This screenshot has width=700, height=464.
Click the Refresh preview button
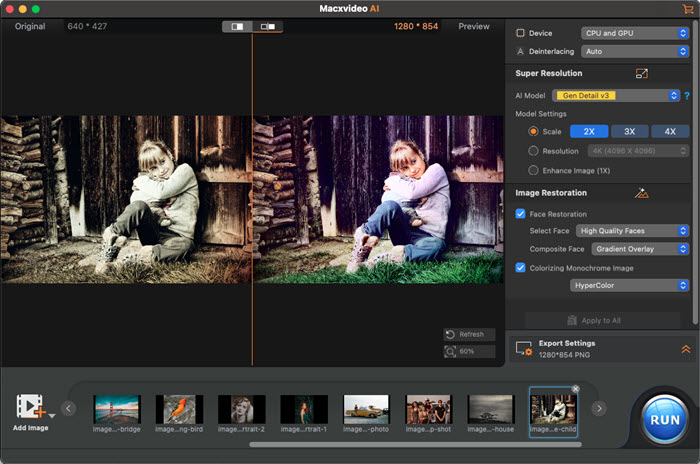470,334
